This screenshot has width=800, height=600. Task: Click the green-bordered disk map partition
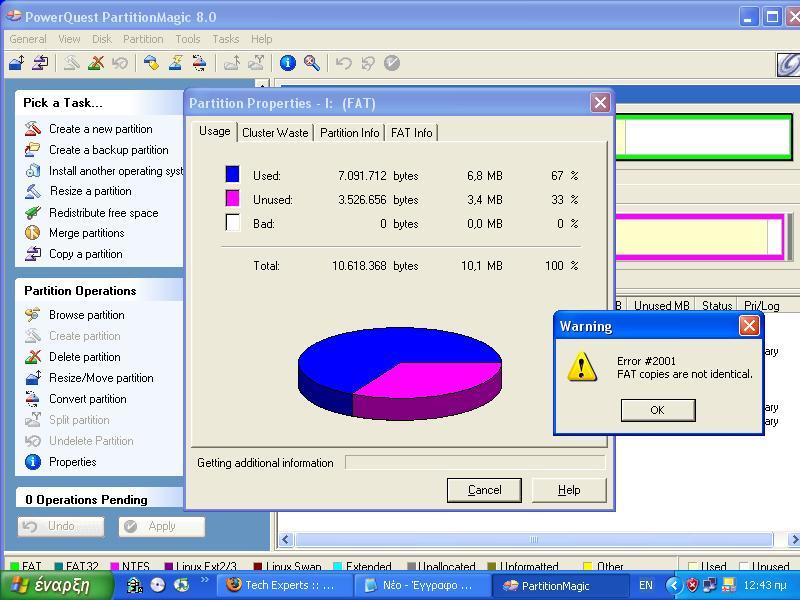(704, 137)
